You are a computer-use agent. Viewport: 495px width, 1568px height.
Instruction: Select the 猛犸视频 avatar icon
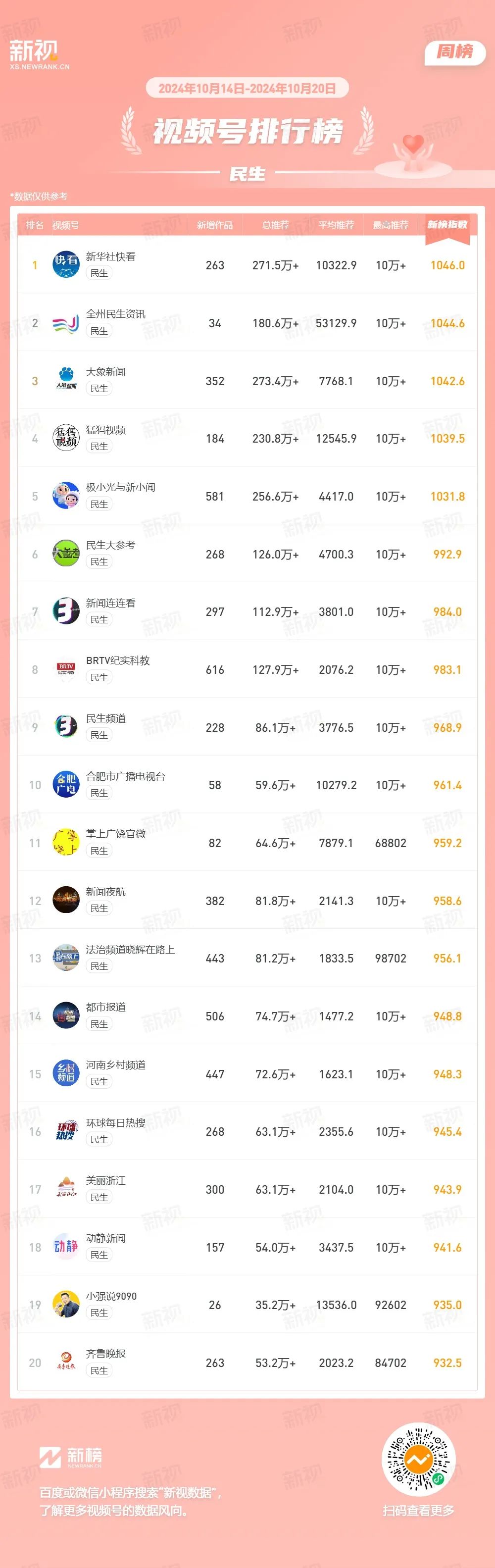[66, 438]
